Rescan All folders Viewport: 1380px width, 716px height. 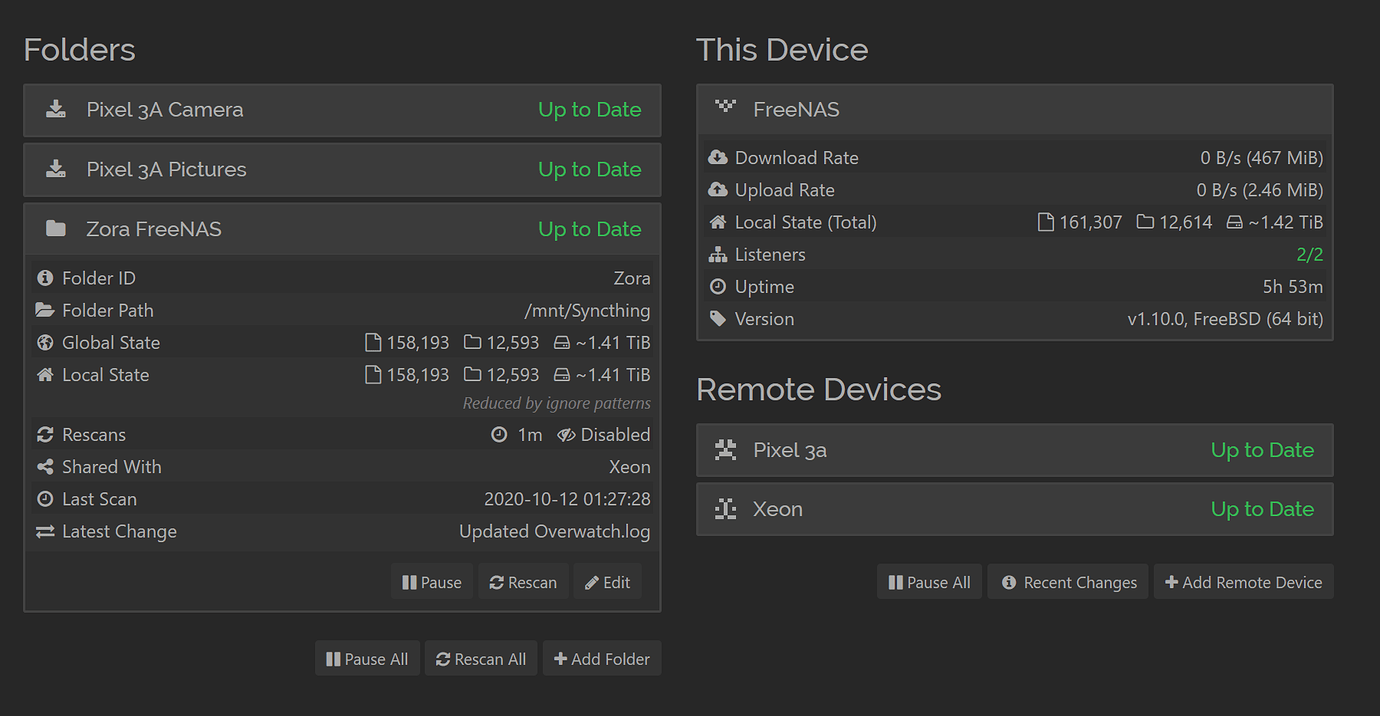(x=481, y=659)
